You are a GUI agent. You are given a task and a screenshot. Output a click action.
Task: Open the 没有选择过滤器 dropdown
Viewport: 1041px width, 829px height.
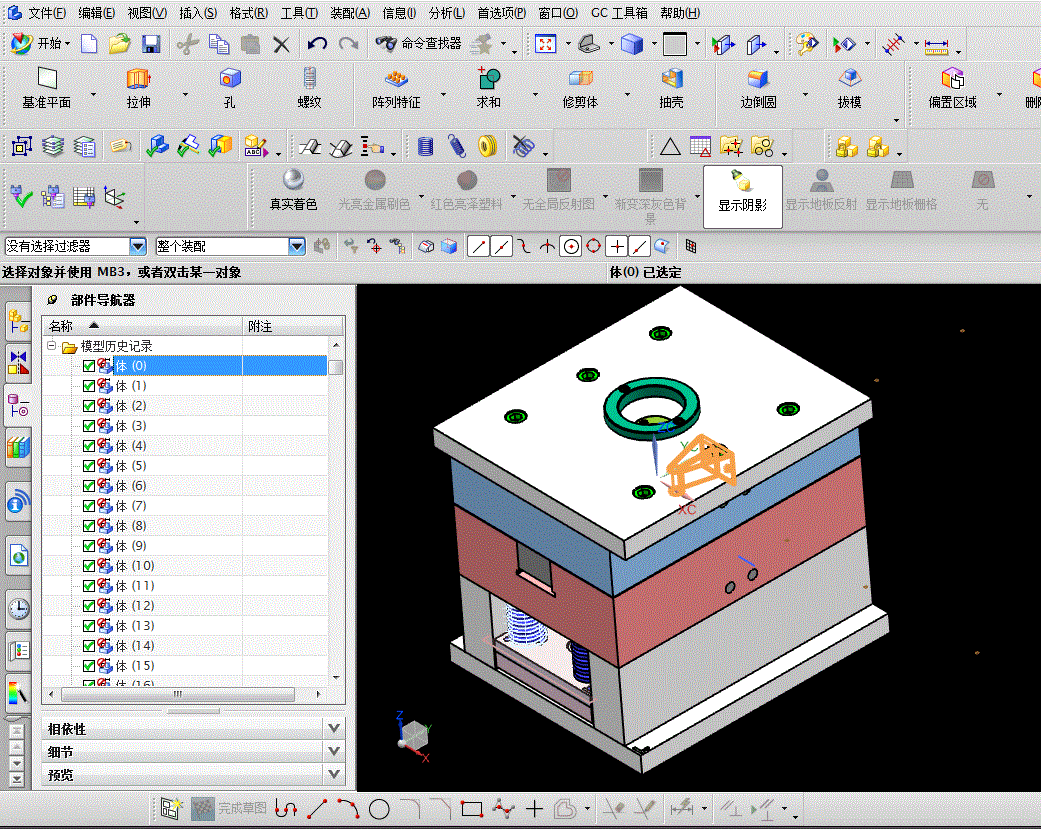point(137,246)
